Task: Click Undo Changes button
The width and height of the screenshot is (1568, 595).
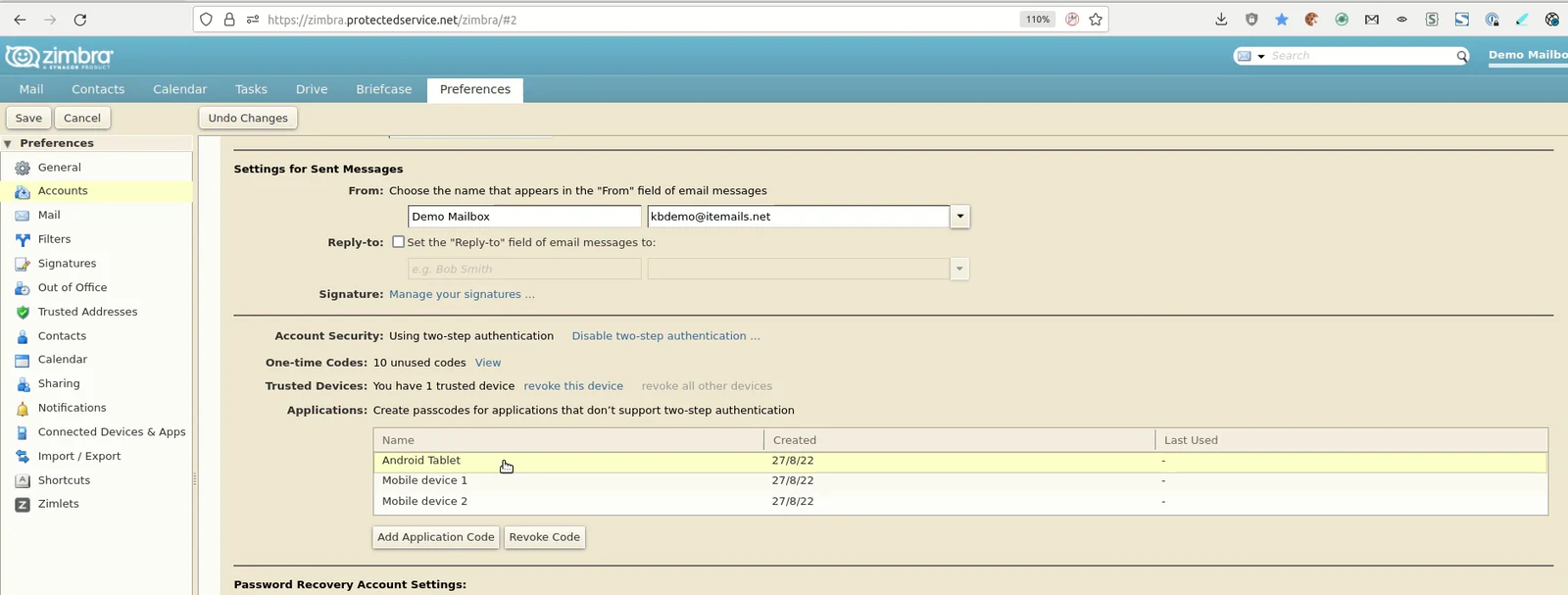Action: pos(248,118)
